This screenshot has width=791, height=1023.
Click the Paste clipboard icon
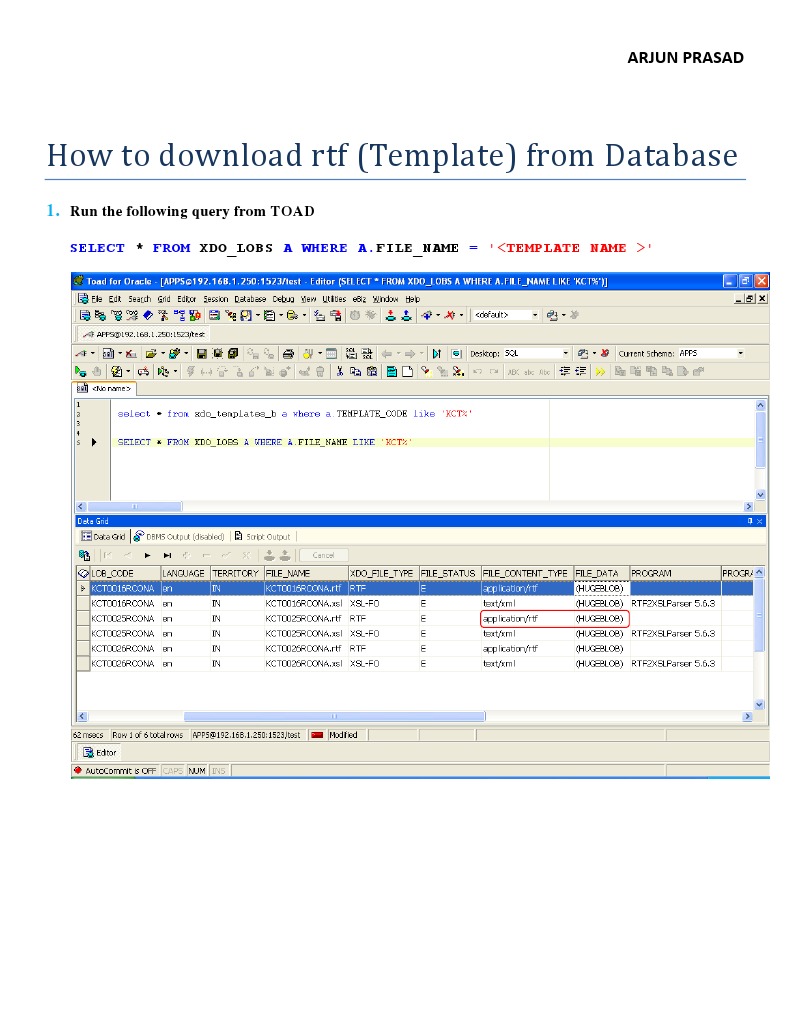pyautogui.click(x=372, y=371)
